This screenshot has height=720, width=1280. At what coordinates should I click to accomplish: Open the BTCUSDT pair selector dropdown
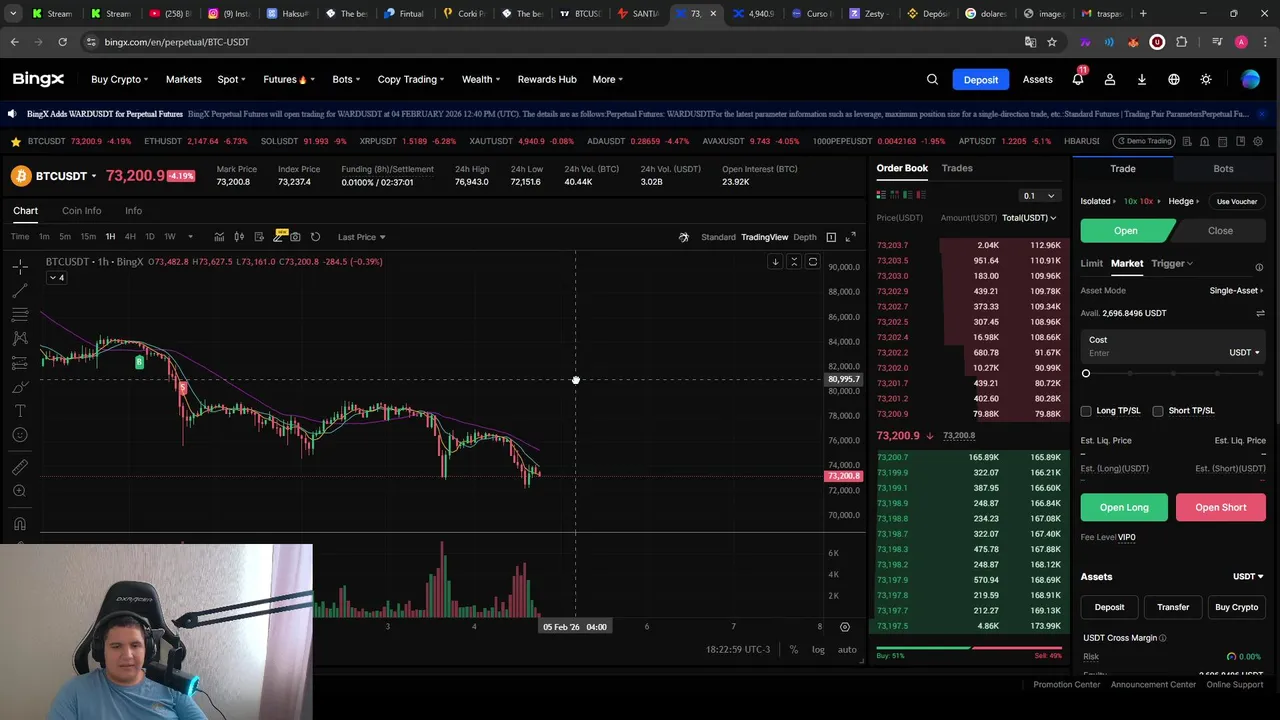click(x=66, y=176)
